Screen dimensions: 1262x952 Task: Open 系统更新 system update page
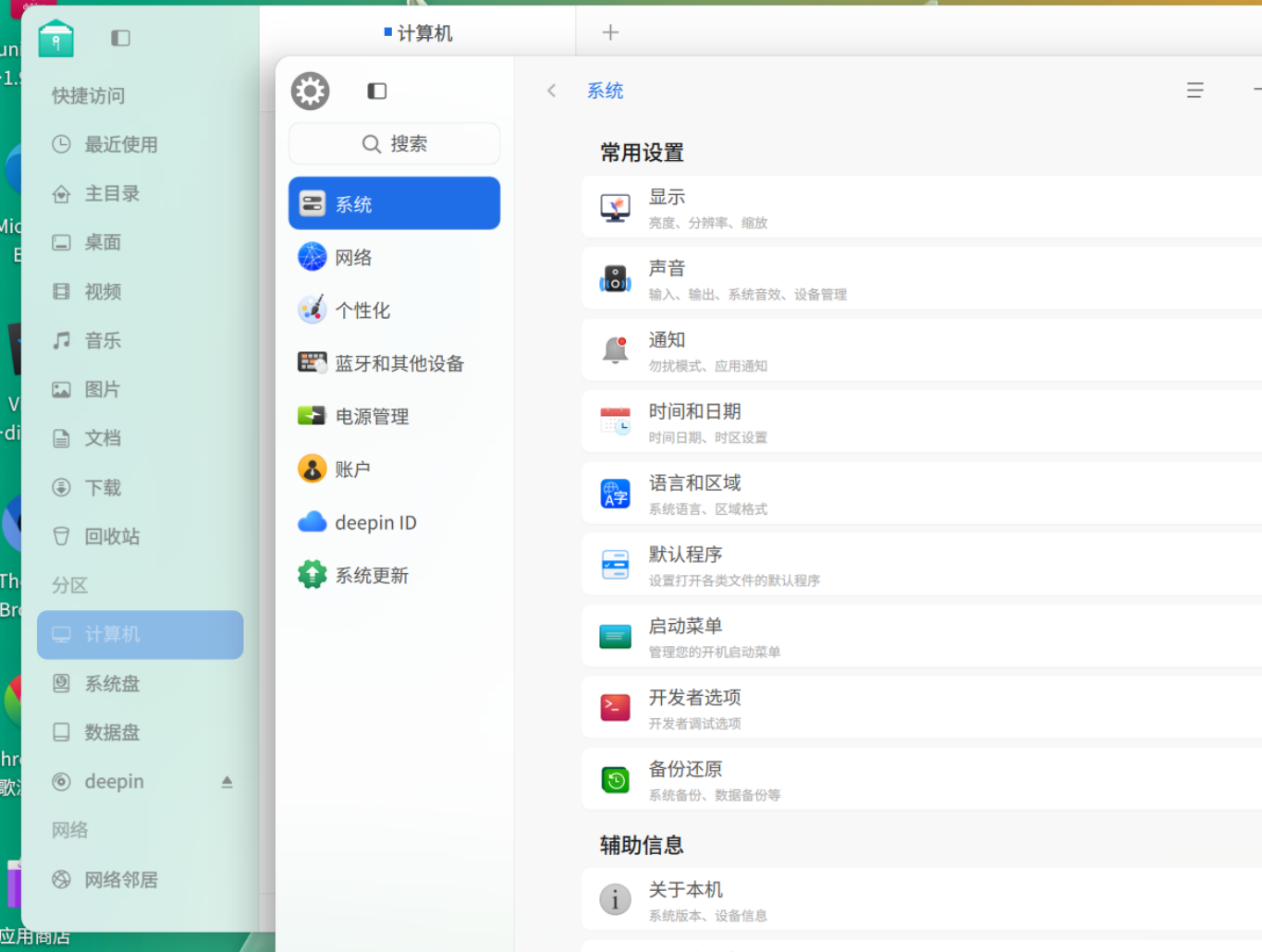[394, 575]
